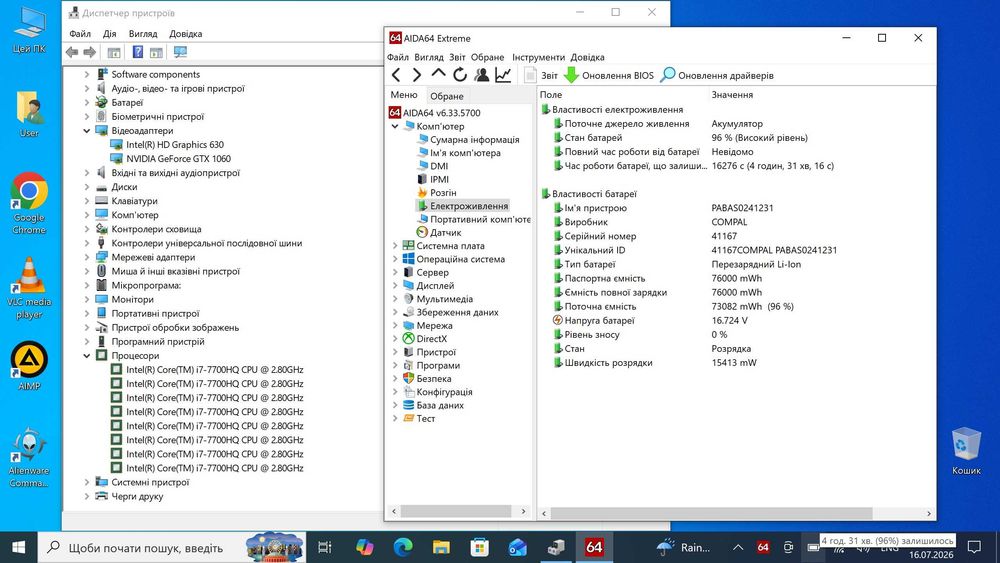Expand Операційна система in AIDA64 tree
1000x563 pixels.
click(x=395, y=259)
